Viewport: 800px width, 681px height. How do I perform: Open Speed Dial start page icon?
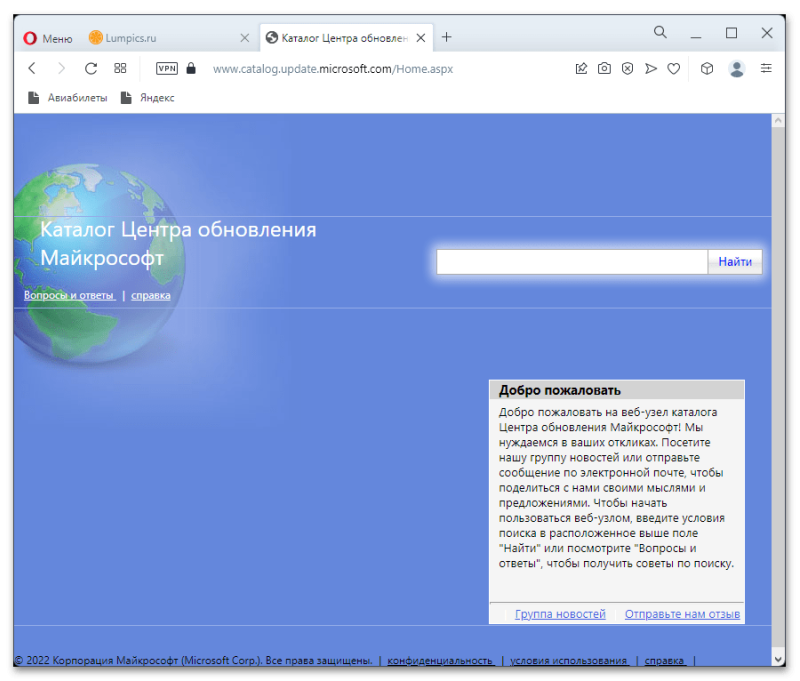point(120,68)
